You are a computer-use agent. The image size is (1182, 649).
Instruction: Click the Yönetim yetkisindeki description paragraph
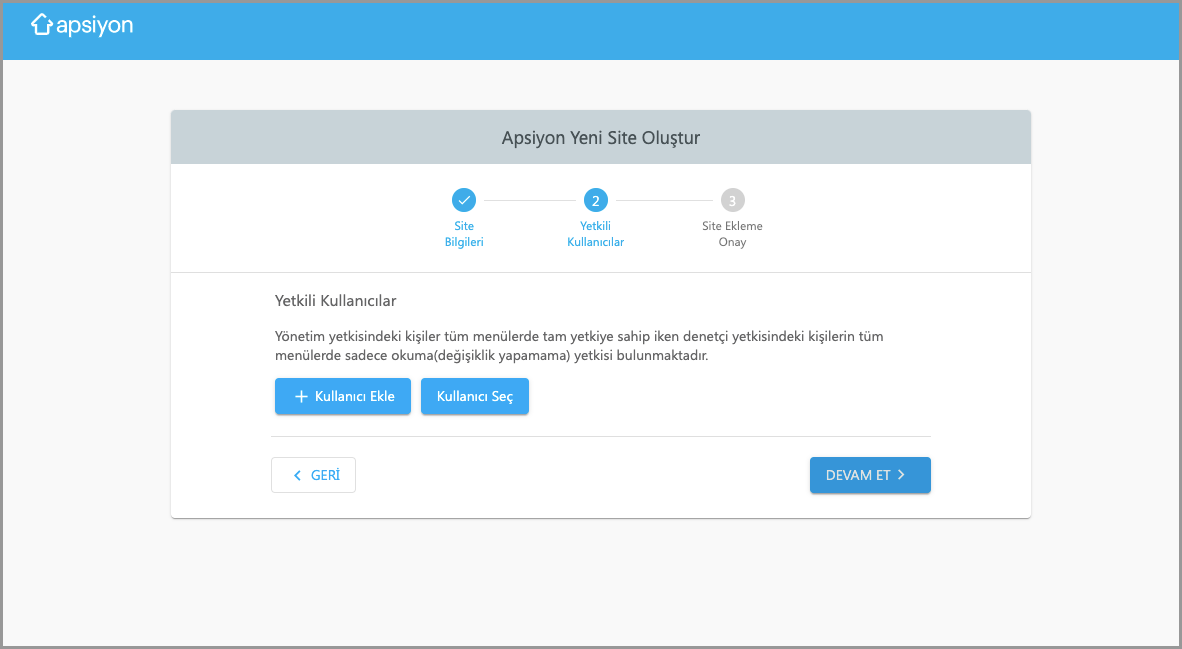pos(579,346)
